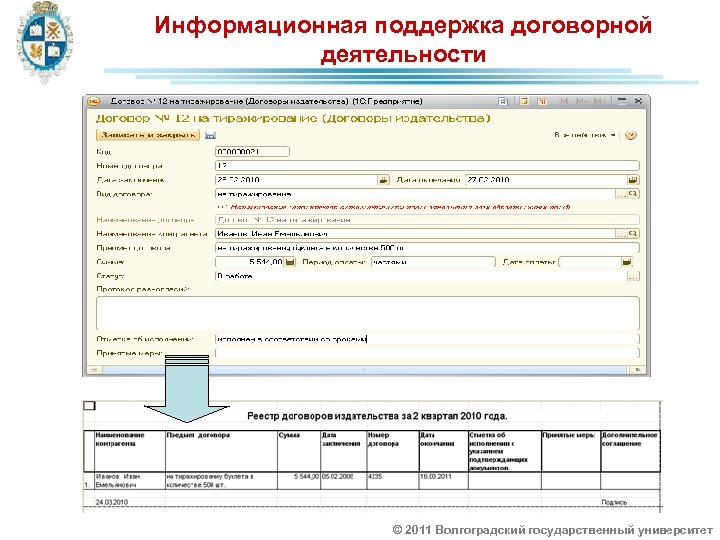Open help with the question mark icon
720x540 pixels.
click(631, 135)
